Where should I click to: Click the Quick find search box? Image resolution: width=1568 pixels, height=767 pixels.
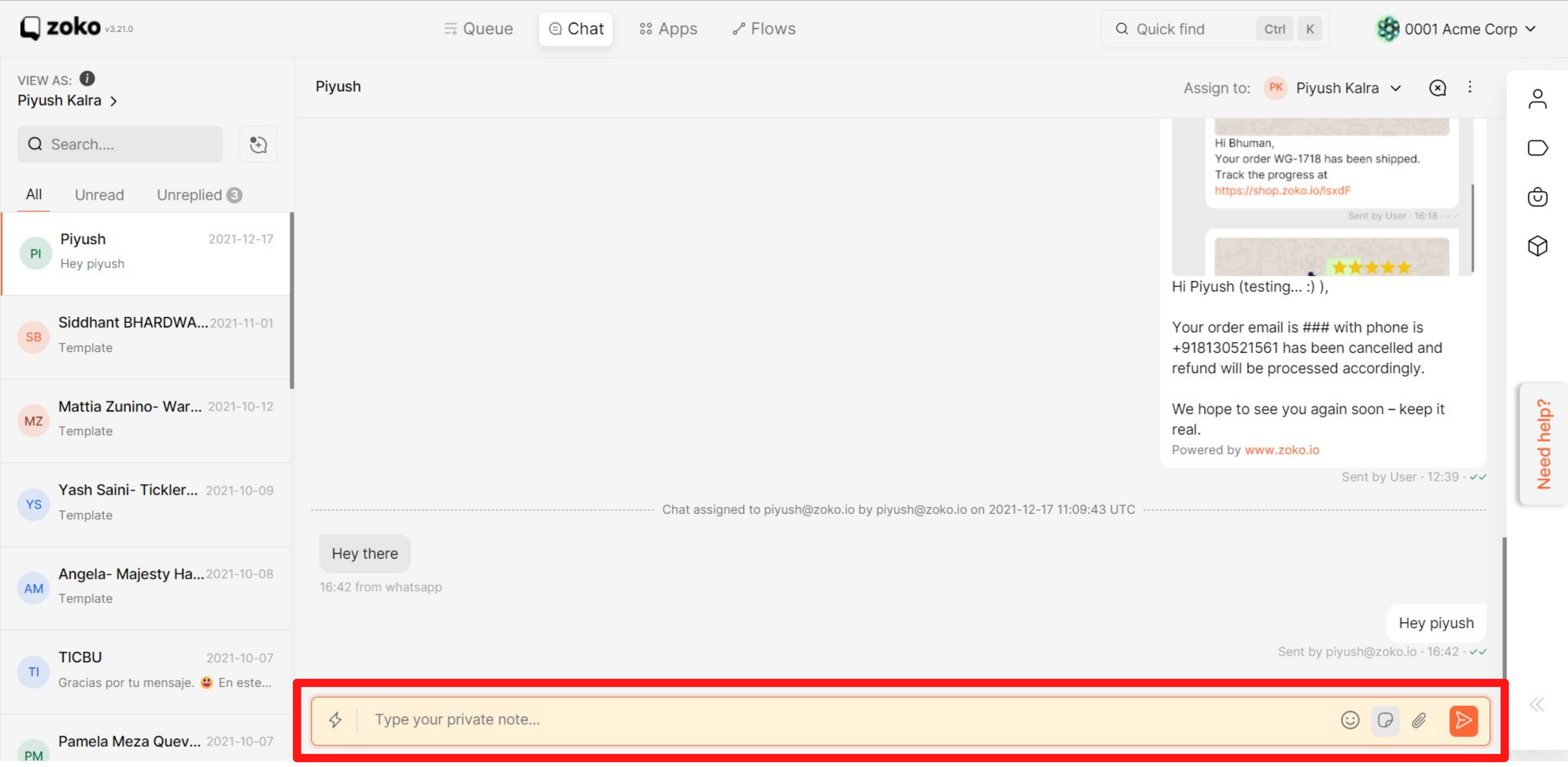coord(1215,29)
